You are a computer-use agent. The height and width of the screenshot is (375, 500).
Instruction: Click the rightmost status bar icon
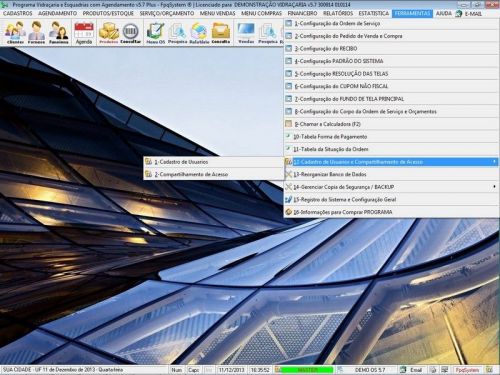[x=489, y=370]
